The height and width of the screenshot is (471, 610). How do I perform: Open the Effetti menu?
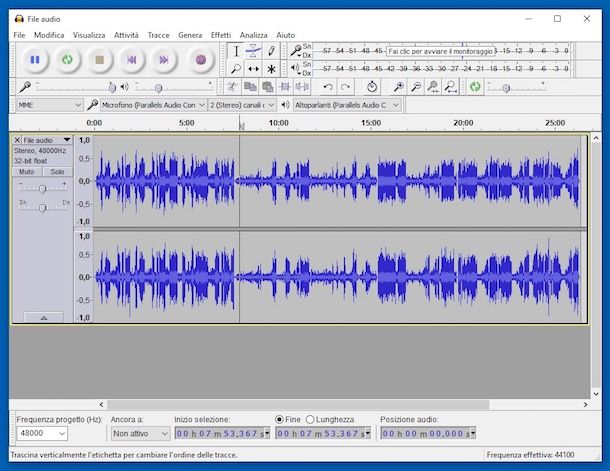point(221,35)
